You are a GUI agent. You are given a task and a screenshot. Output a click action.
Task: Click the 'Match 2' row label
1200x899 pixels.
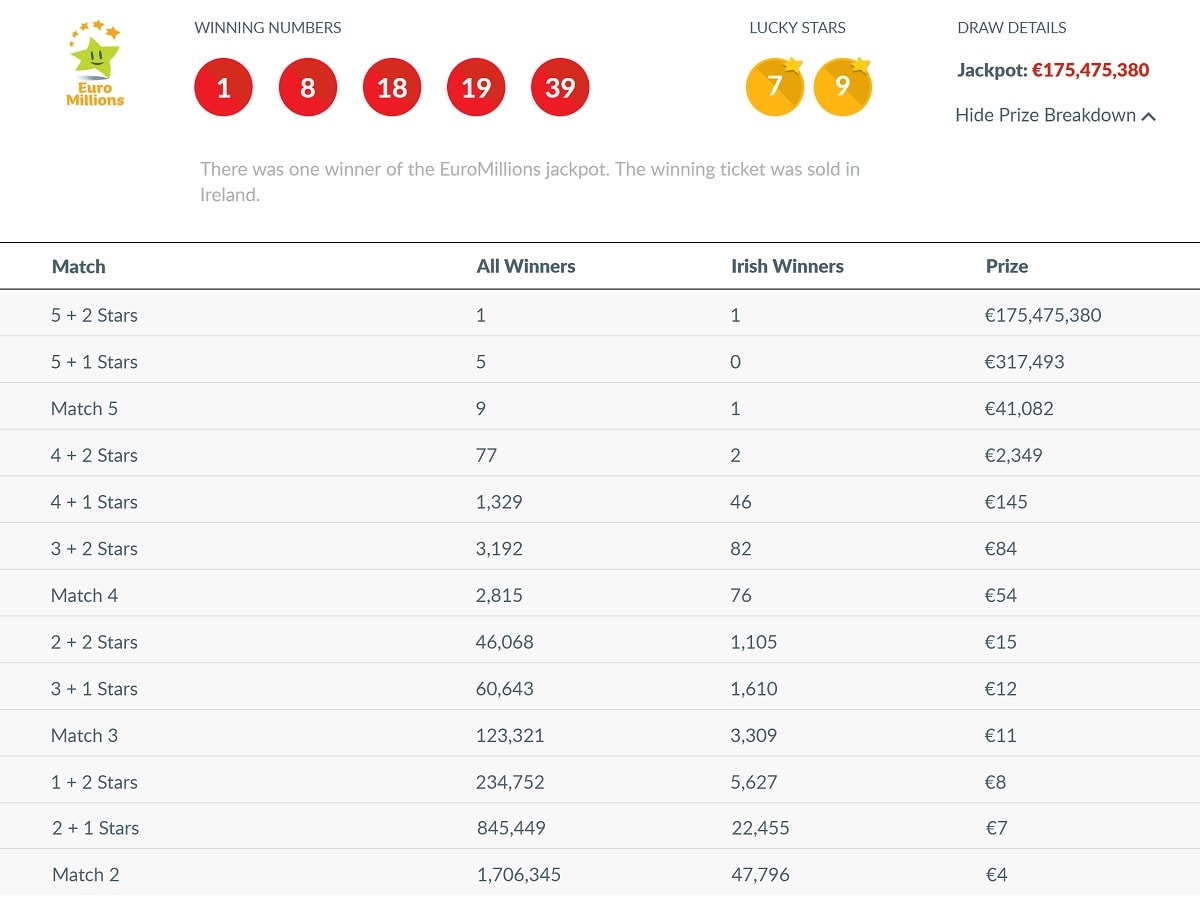point(85,875)
